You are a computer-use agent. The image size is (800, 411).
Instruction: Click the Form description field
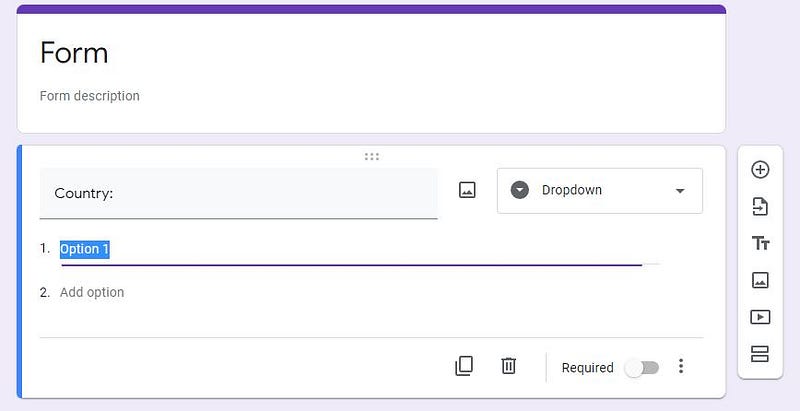pos(90,96)
